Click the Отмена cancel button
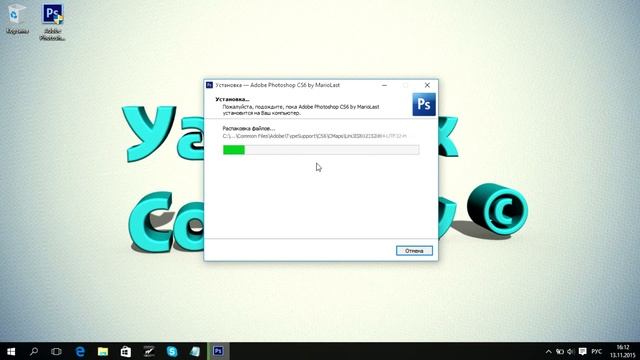This screenshot has width=640, height=360. [x=414, y=251]
